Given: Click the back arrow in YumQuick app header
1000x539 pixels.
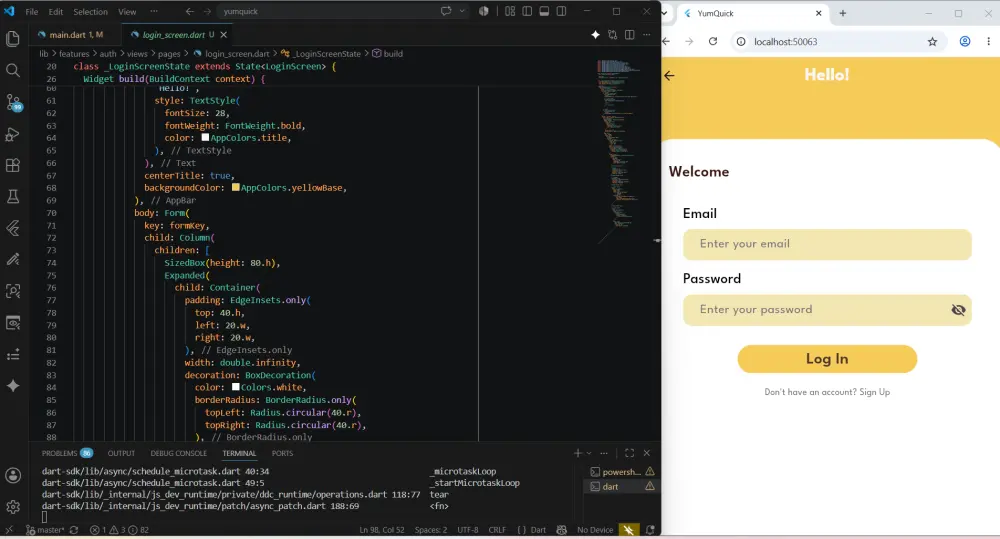Looking at the screenshot, I should click(x=669, y=75).
